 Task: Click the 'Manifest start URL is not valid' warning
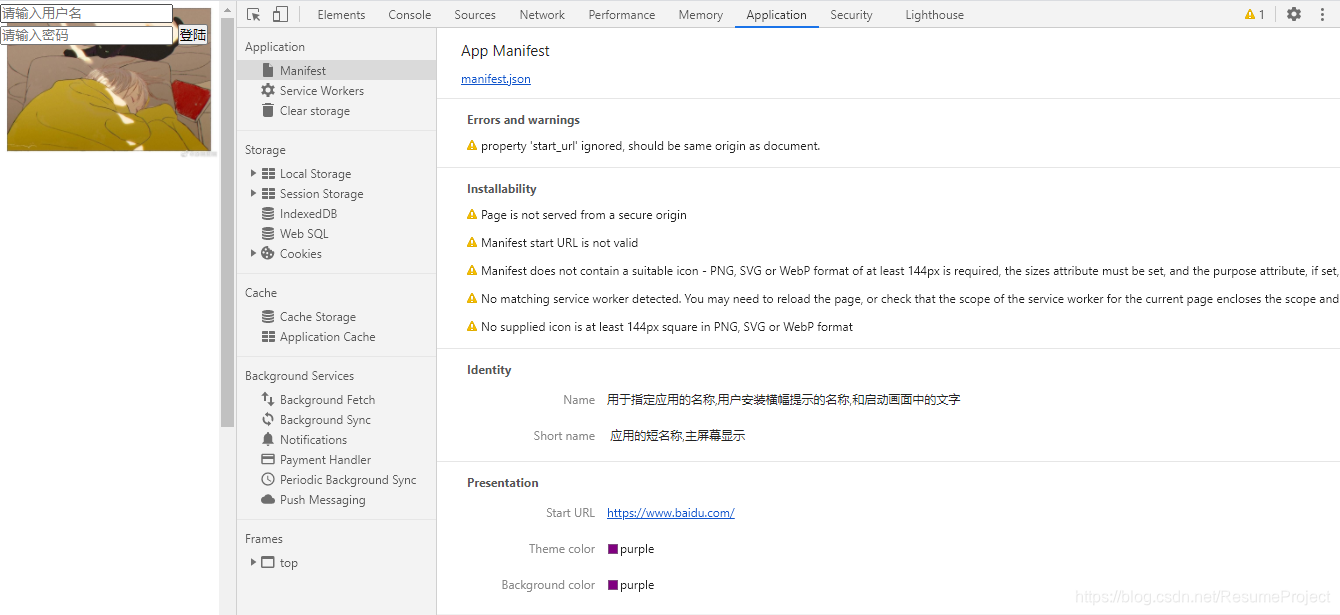559,242
